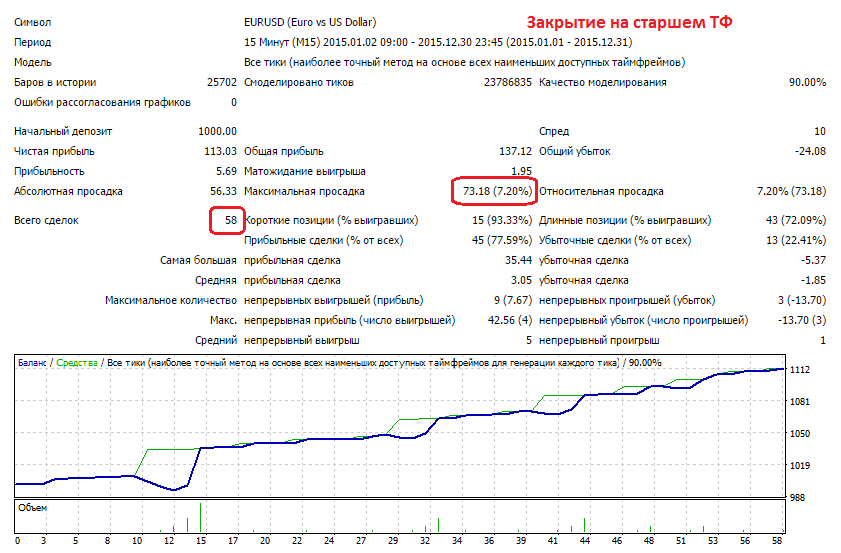Select the initial deposit value 1000.00
Image resolution: width=841 pixels, height=553 pixels.
click(218, 131)
